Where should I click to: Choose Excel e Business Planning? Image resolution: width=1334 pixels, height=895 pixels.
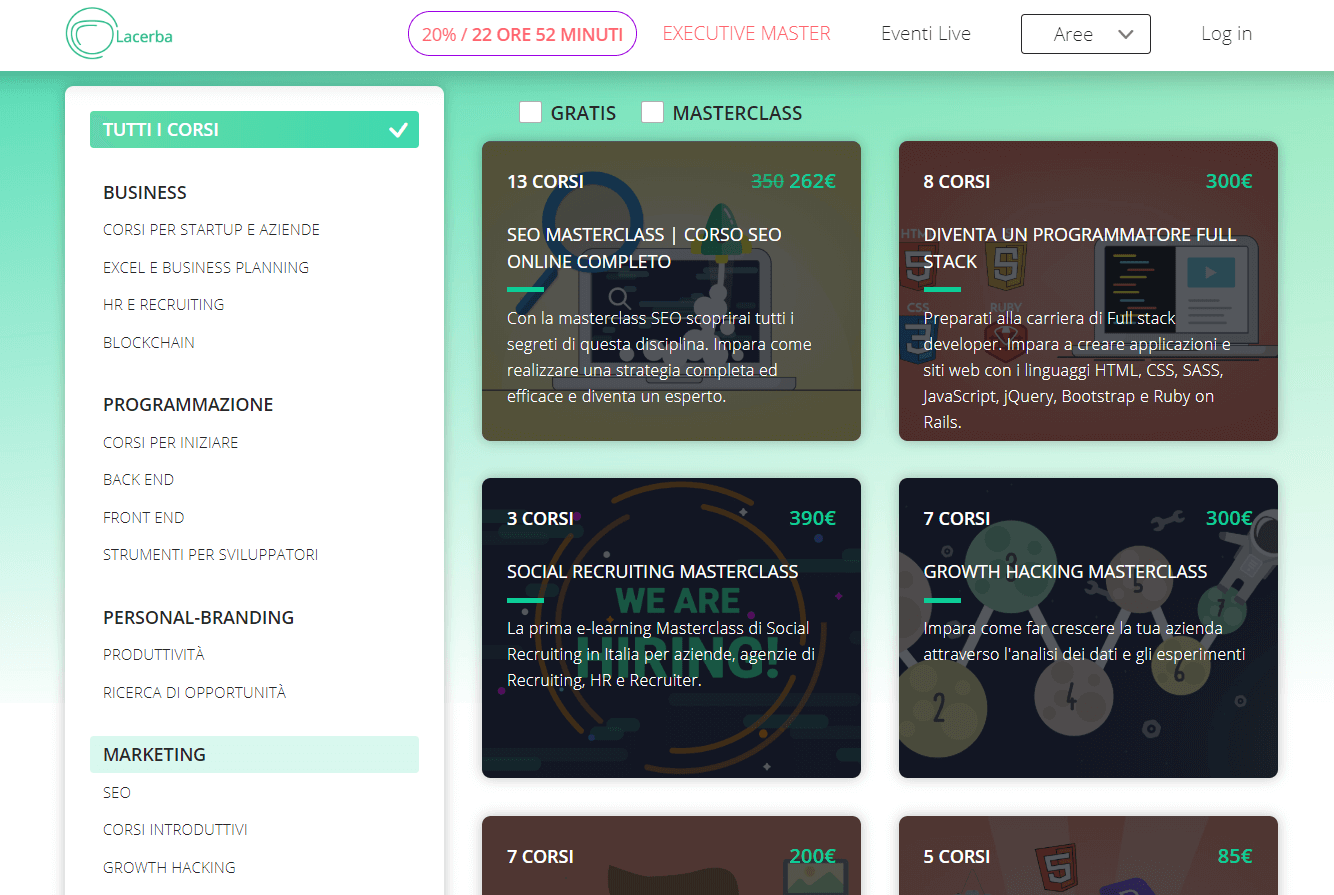(x=206, y=268)
